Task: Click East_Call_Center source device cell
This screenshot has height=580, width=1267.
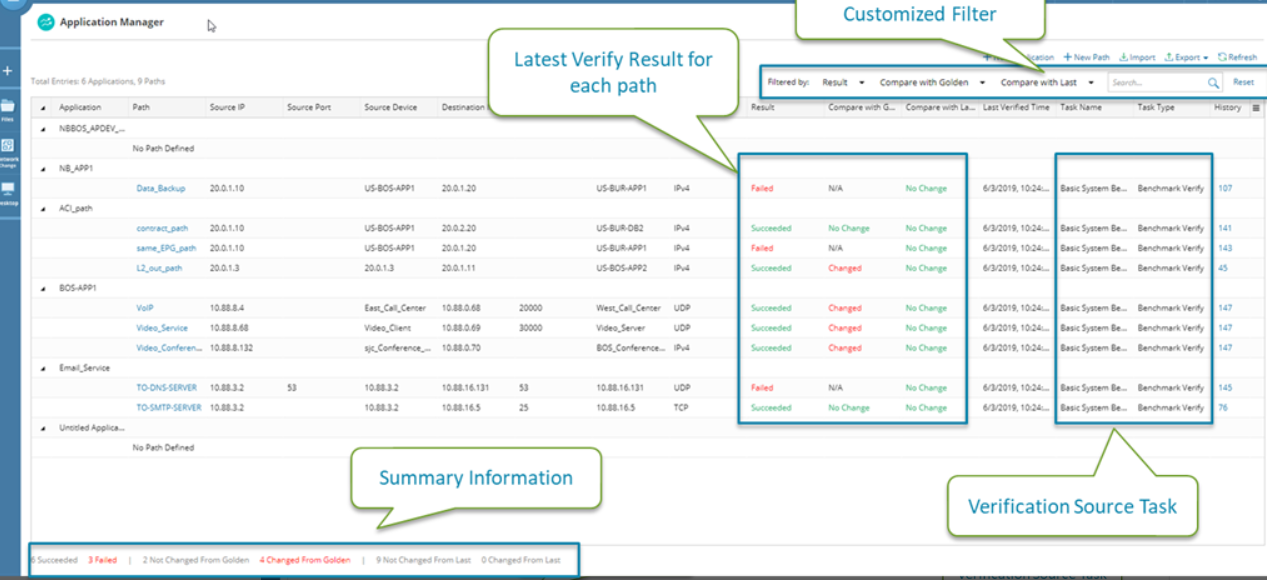Action: coord(396,308)
